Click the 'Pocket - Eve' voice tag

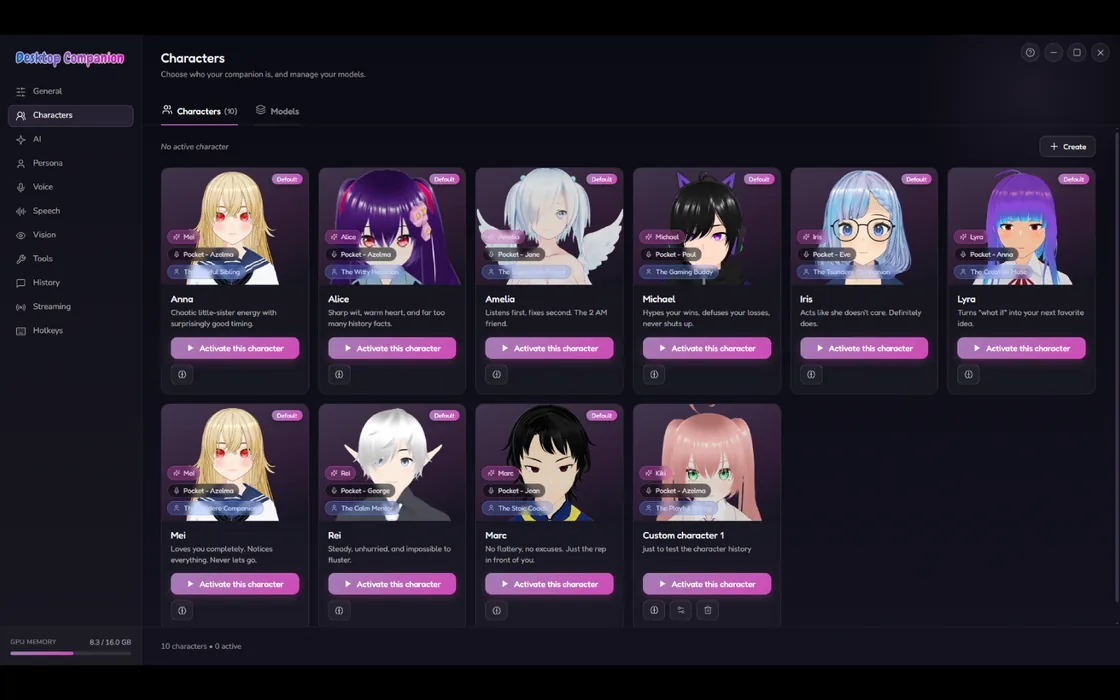tap(827, 254)
